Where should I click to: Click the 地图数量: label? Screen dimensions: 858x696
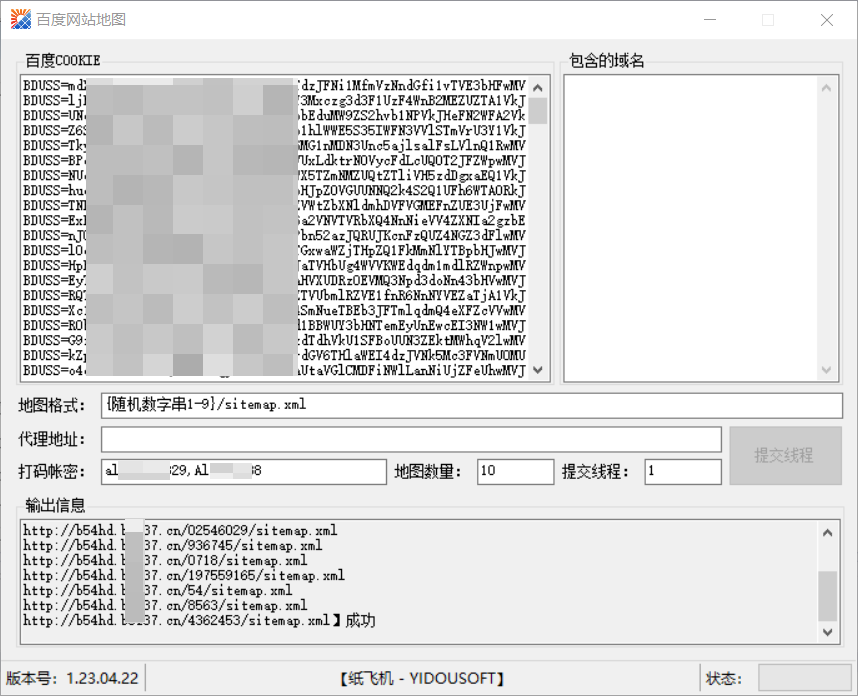click(x=428, y=471)
